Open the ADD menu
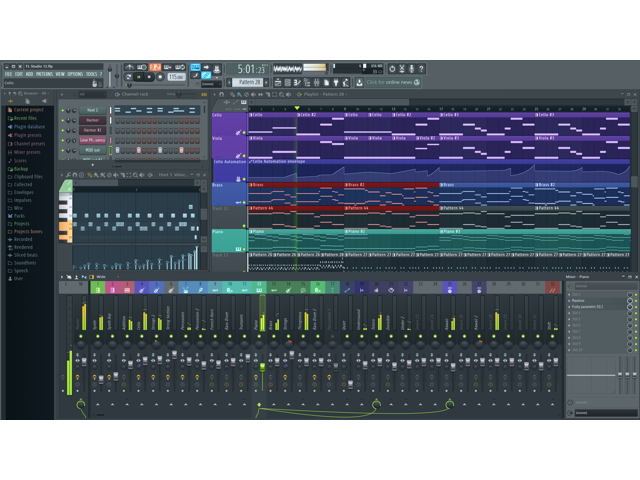The height and width of the screenshot is (480, 640). (29, 74)
